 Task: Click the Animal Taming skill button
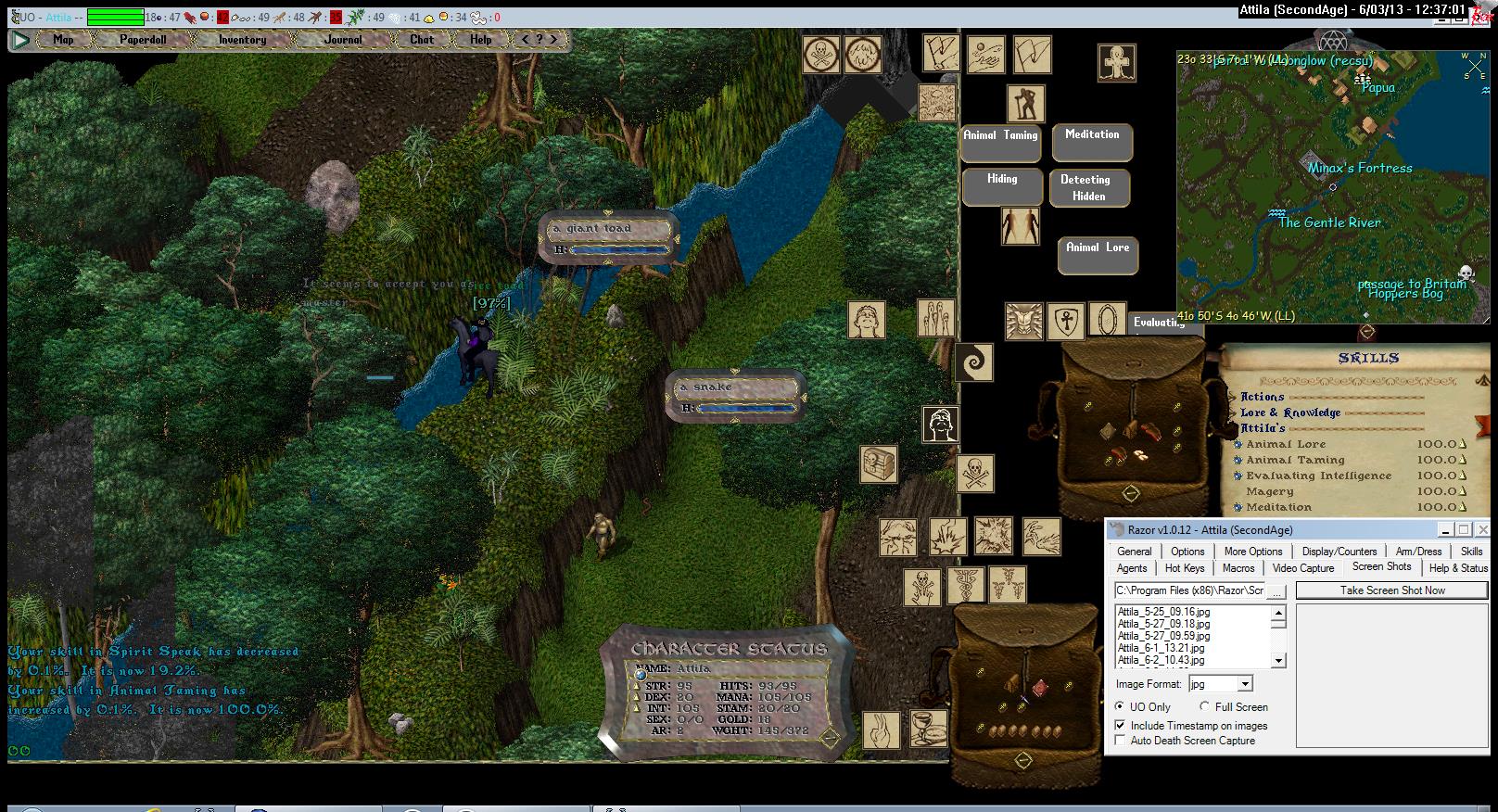point(1001,140)
